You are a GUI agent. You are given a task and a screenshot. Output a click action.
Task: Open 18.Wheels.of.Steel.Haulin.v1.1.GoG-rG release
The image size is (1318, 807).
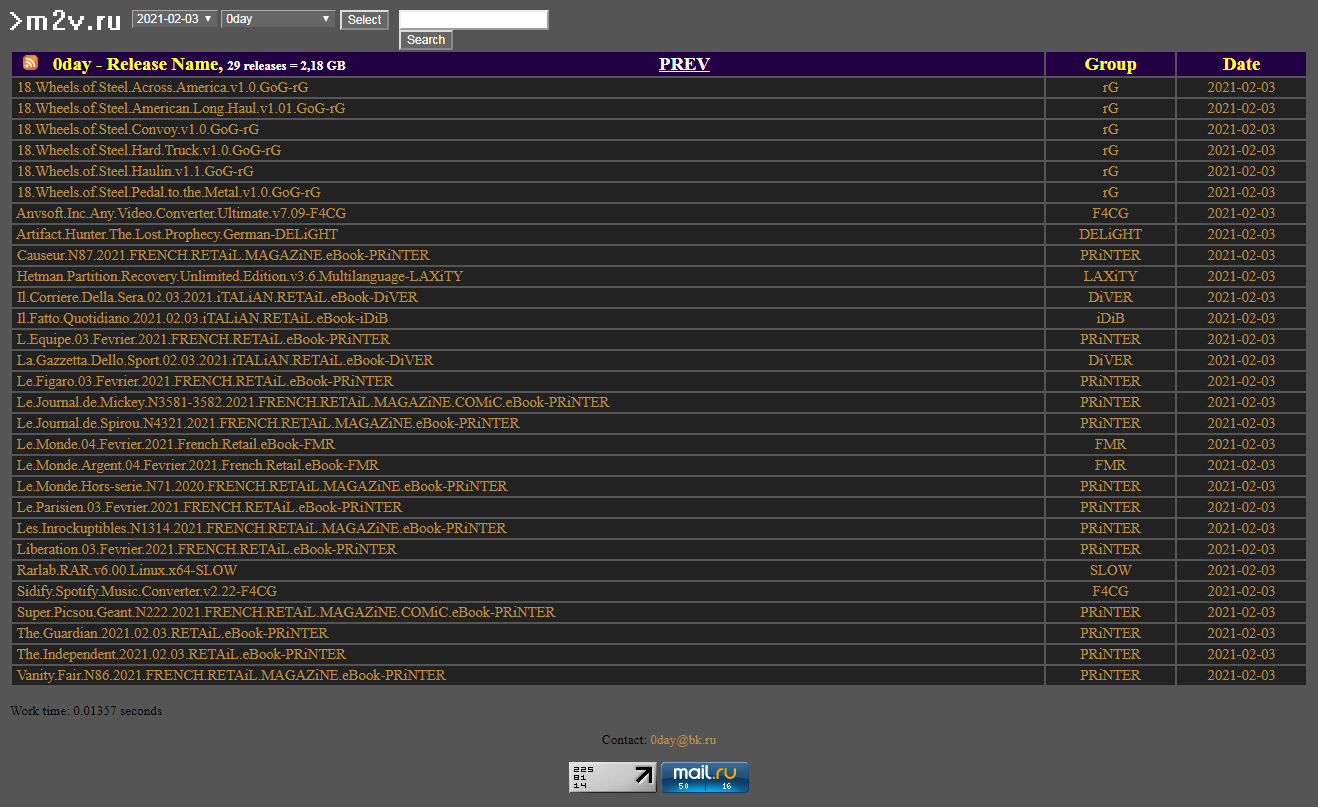point(135,171)
